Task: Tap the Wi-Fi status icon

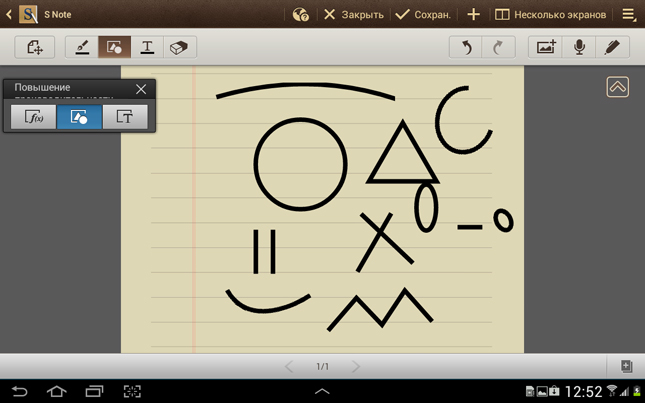Action: pos(612,391)
